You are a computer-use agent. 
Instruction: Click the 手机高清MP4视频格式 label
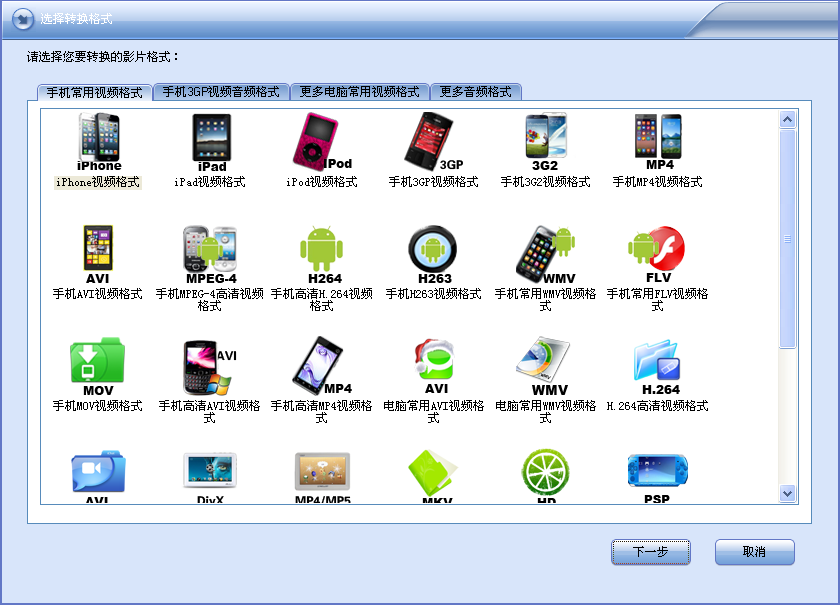point(321,412)
